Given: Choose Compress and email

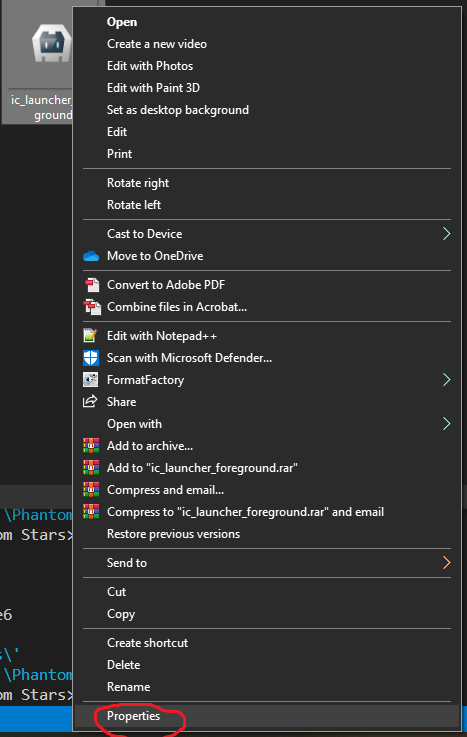Looking at the screenshot, I should (x=165, y=490).
